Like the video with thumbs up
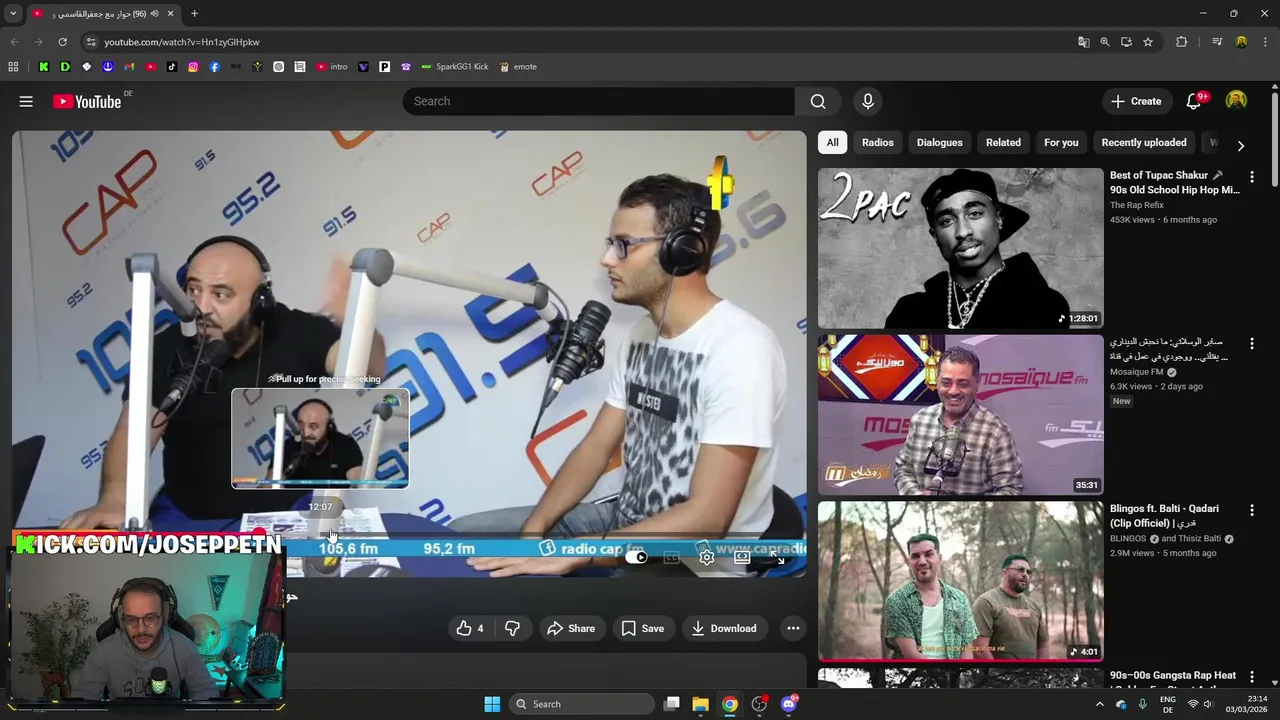The height and width of the screenshot is (720, 1280). tap(470, 628)
